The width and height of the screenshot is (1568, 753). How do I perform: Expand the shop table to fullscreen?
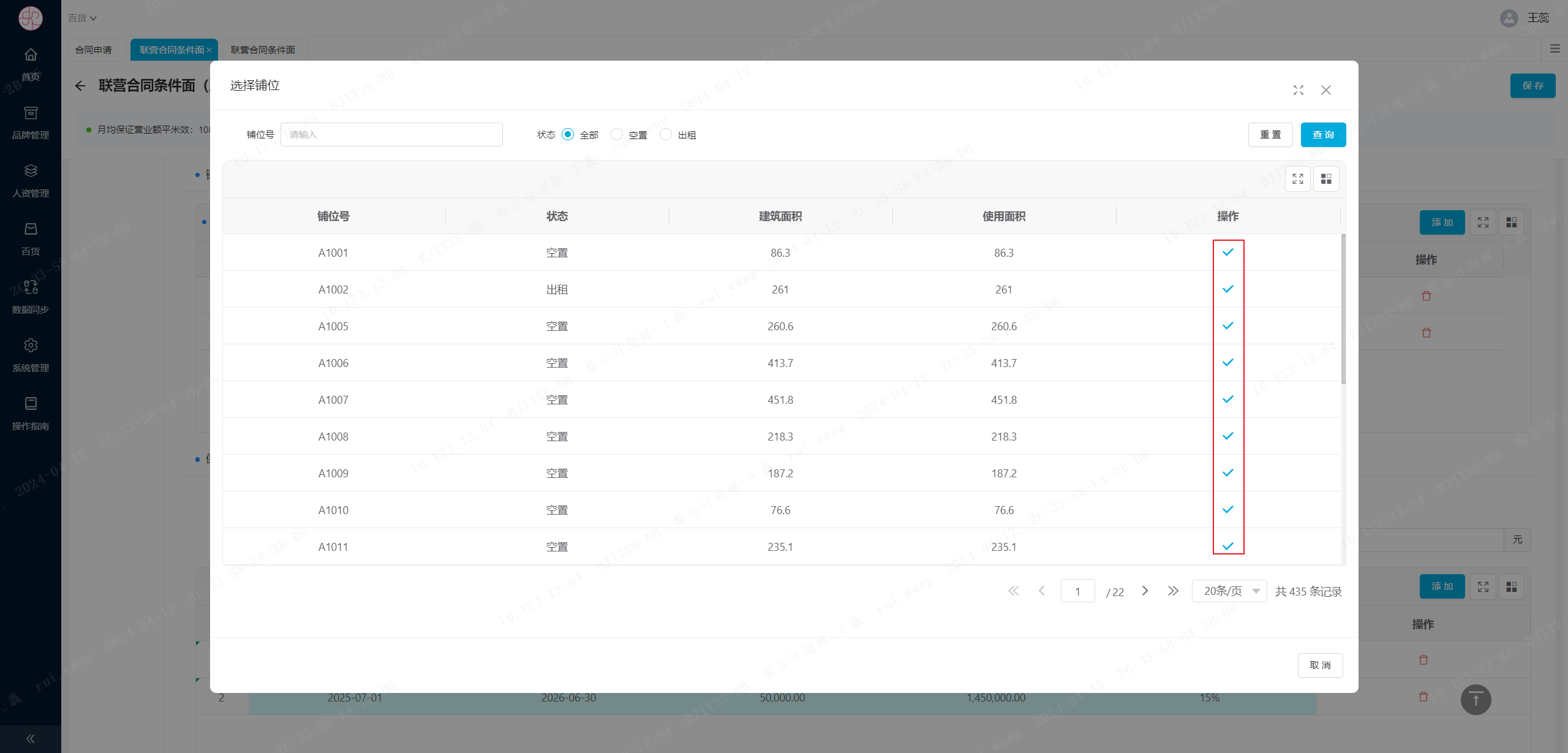[1298, 179]
